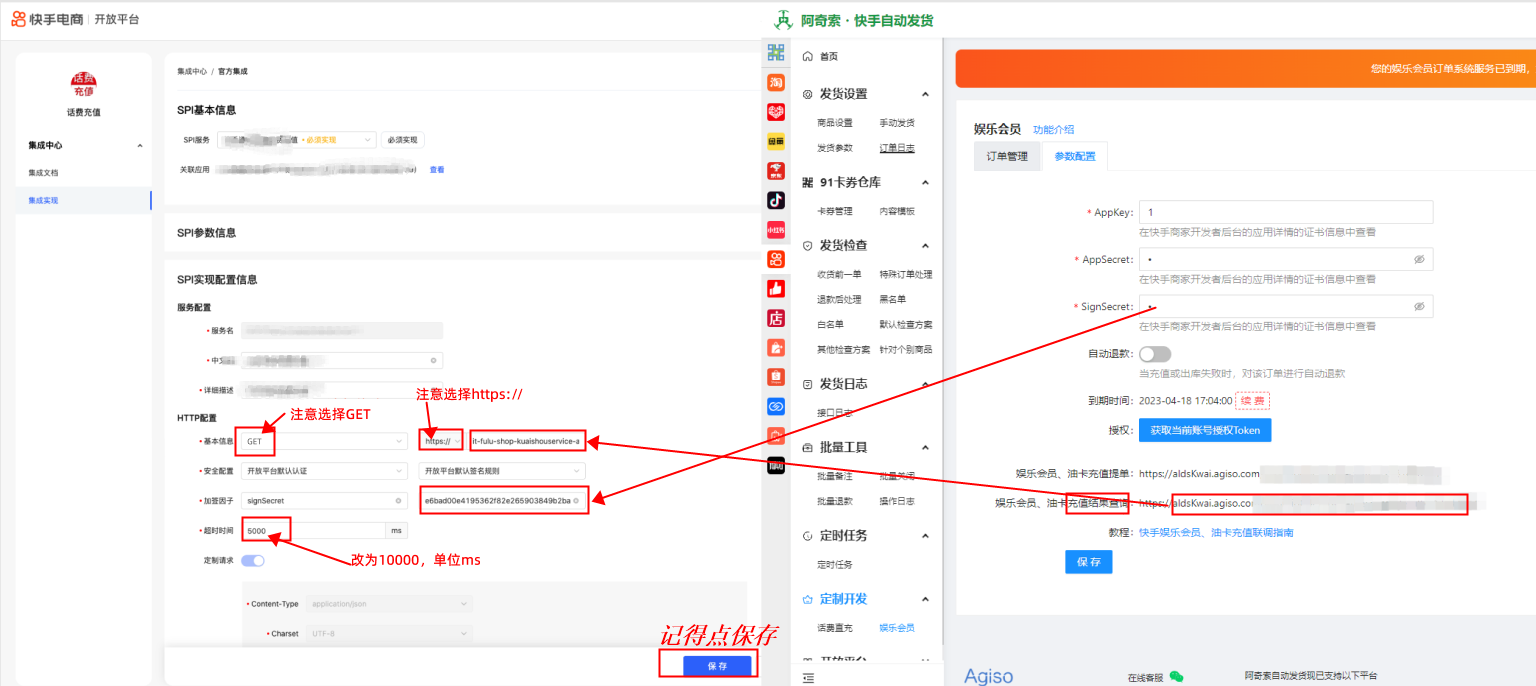
Task: Click the 续费 renewal link
Action: (x=1252, y=400)
